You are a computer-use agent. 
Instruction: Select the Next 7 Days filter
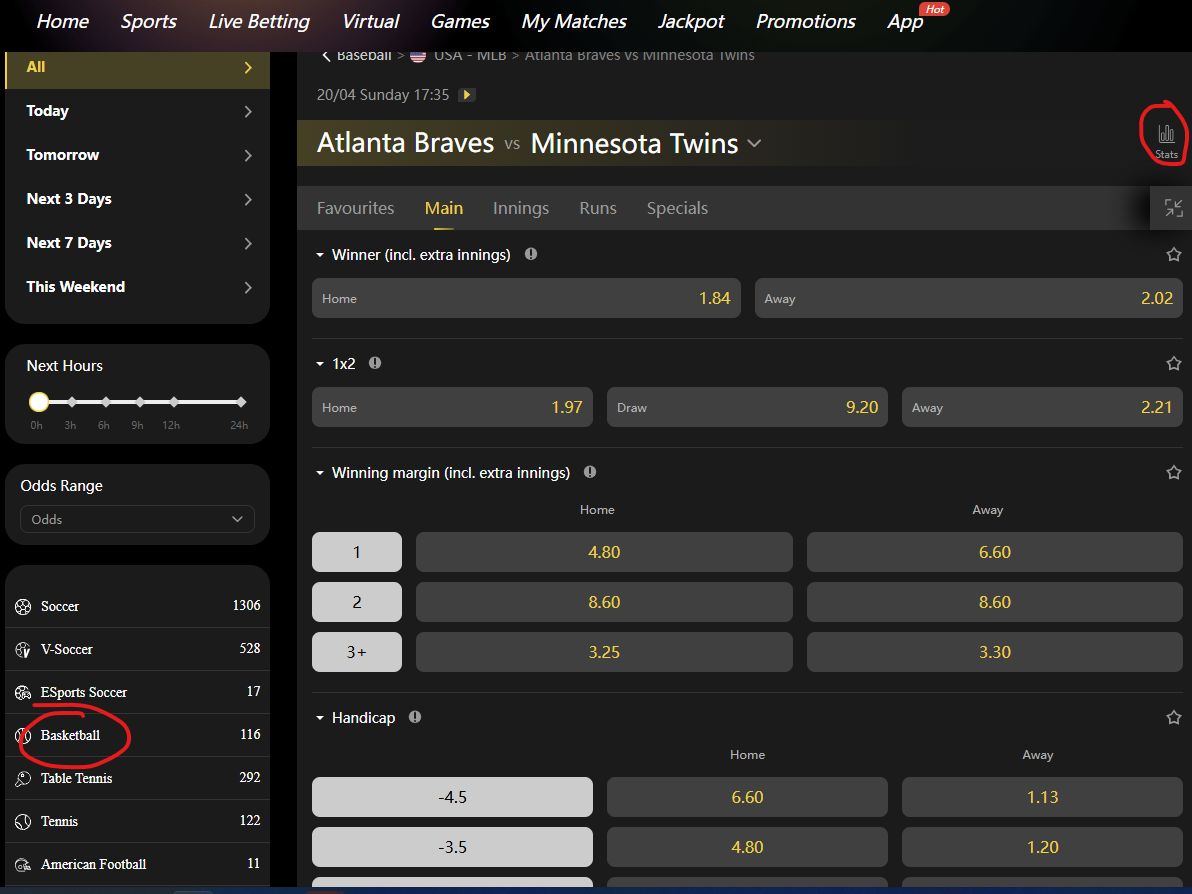[x=138, y=243]
